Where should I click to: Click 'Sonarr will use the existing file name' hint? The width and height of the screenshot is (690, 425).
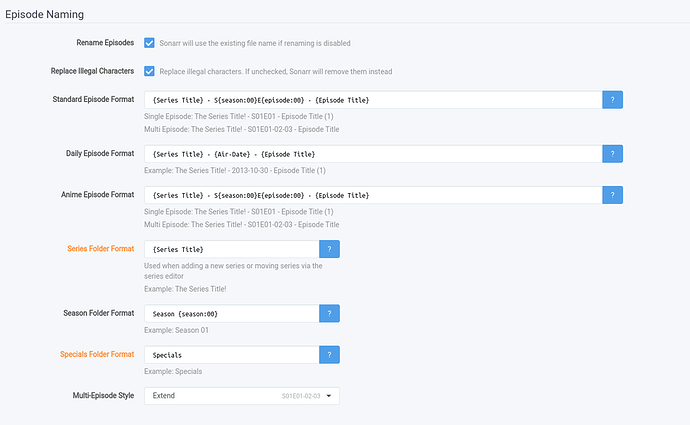pyautogui.click(x=255, y=43)
